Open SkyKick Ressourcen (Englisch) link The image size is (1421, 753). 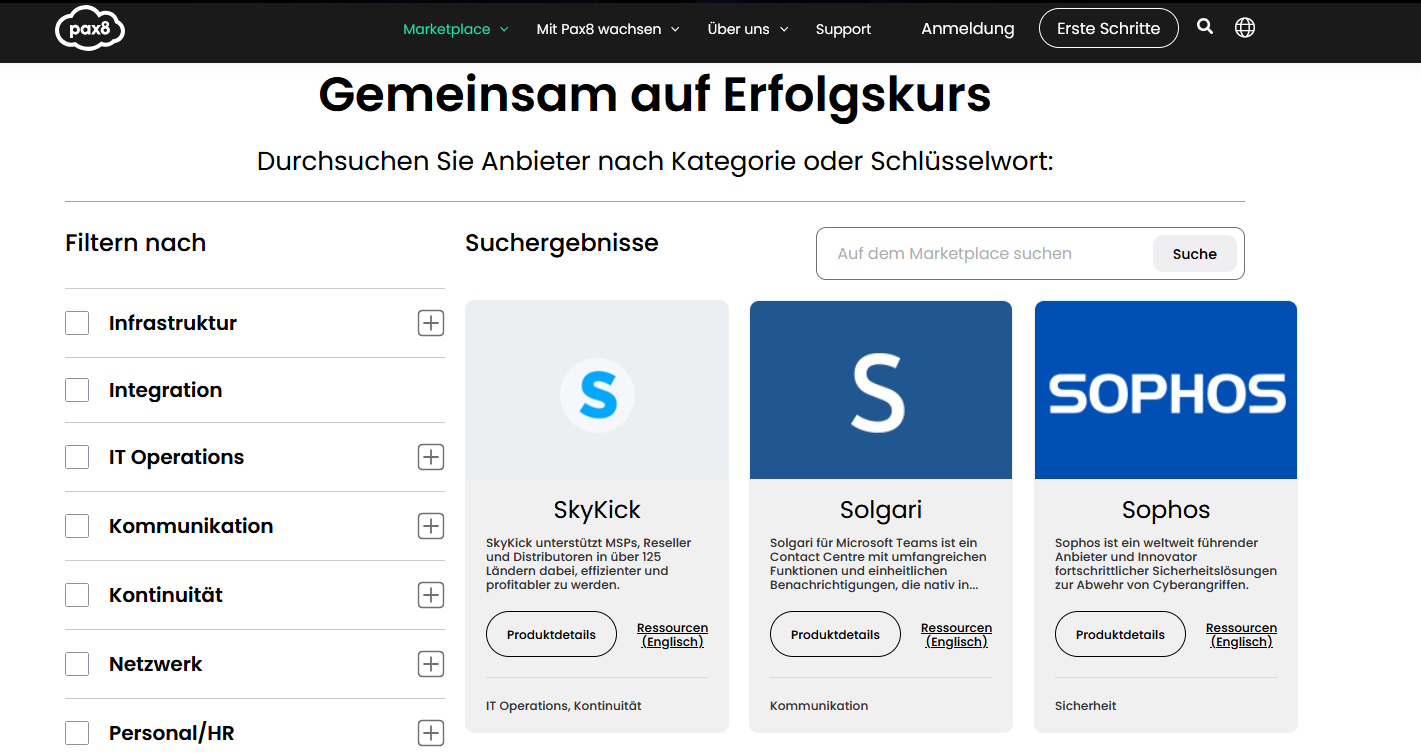672,635
